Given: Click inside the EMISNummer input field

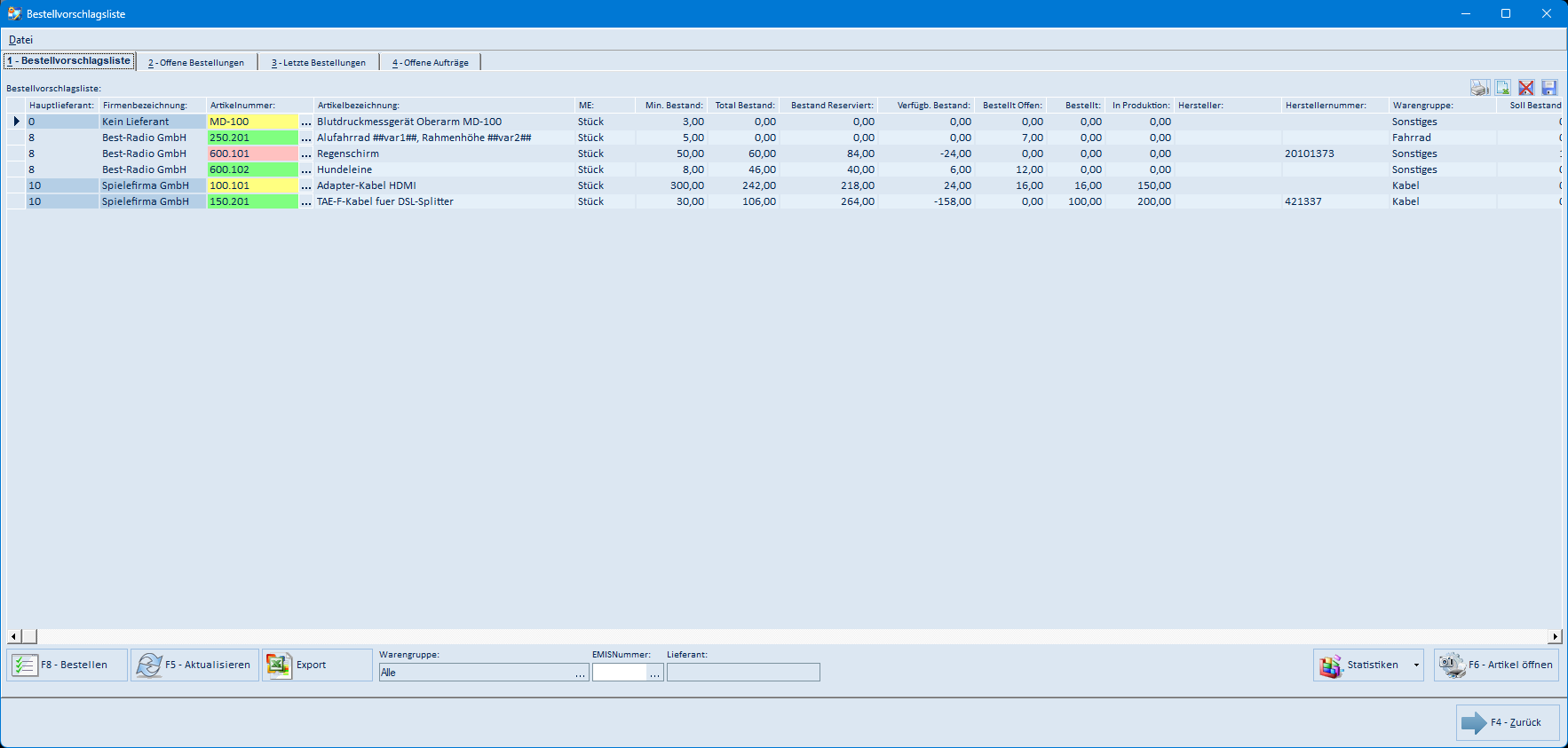Looking at the screenshot, I should (620, 673).
